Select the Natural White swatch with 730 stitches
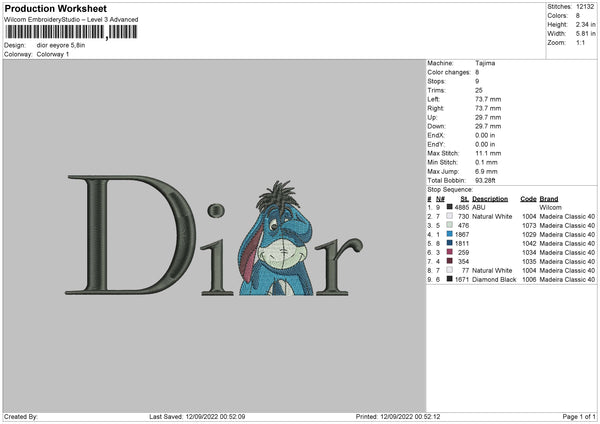This screenshot has width=600, height=424. [x=450, y=216]
